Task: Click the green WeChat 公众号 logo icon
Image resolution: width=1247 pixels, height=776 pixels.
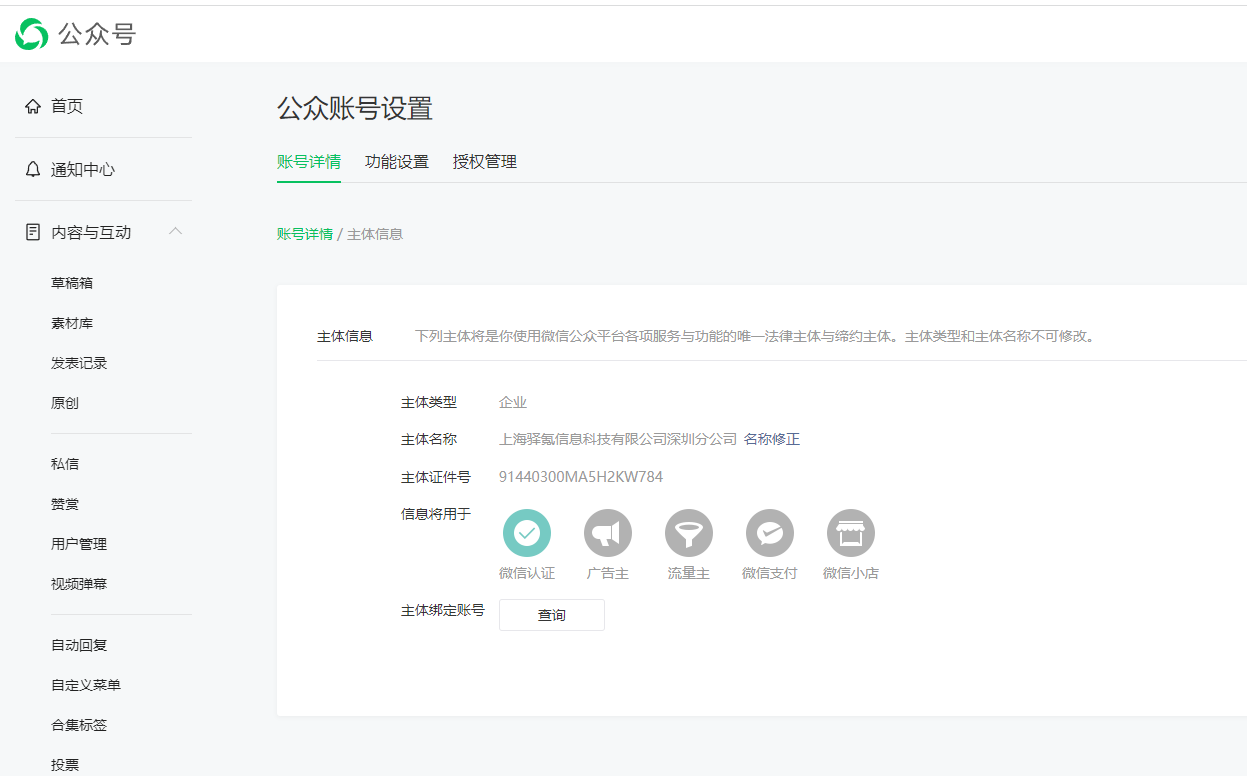Action: coord(31,34)
